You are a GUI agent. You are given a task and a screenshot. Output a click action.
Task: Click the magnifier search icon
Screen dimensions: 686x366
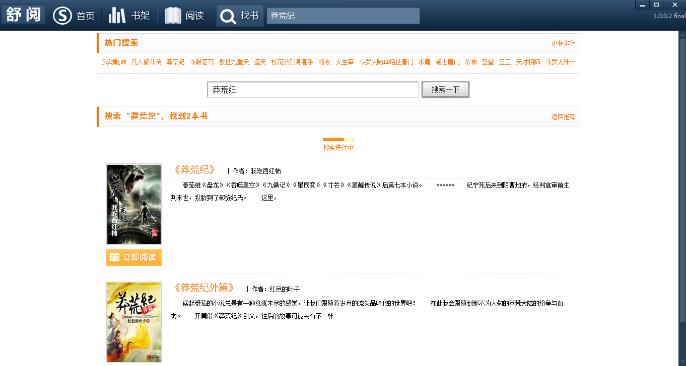click(x=228, y=17)
